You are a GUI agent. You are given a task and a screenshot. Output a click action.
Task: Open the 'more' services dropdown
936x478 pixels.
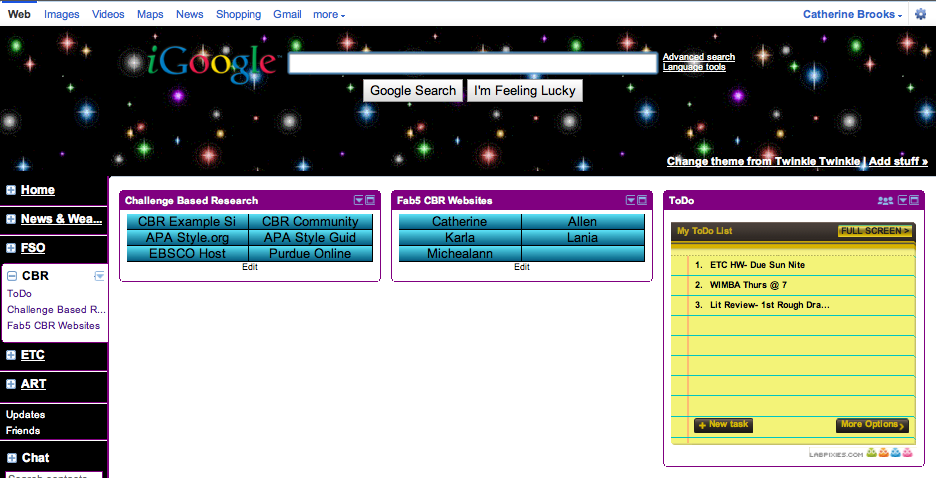(329, 14)
